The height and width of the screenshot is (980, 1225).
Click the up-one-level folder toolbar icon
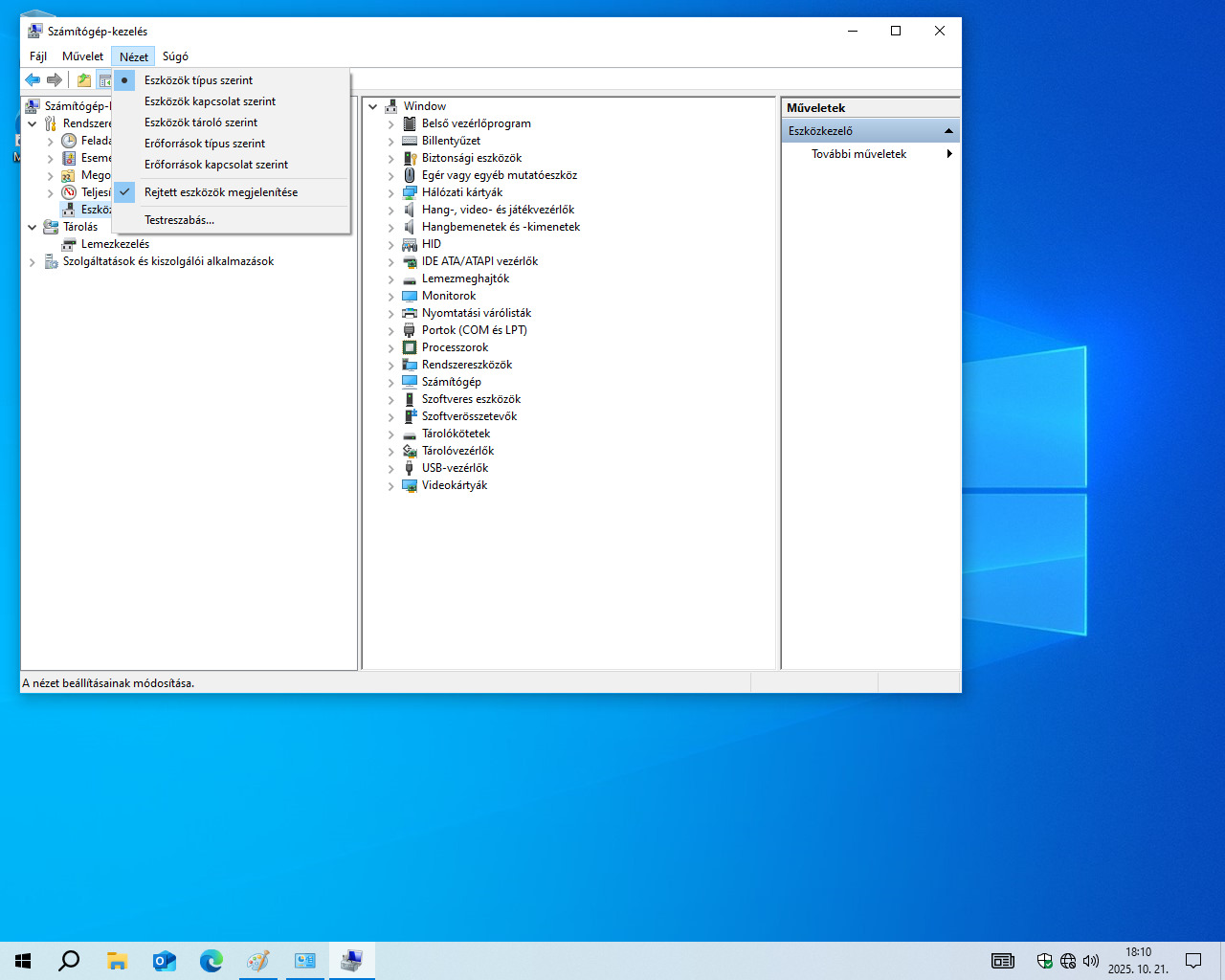84,80
